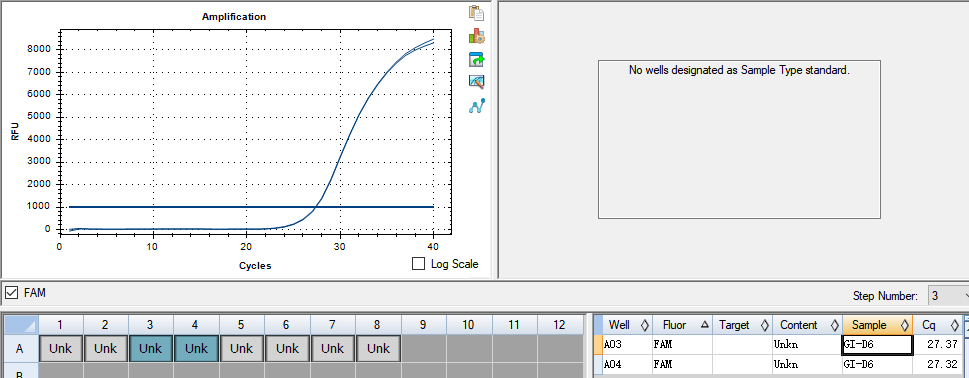The image size is (969, 378).
Task: Deselect highlighted well A4
Action: pos(197,348)
